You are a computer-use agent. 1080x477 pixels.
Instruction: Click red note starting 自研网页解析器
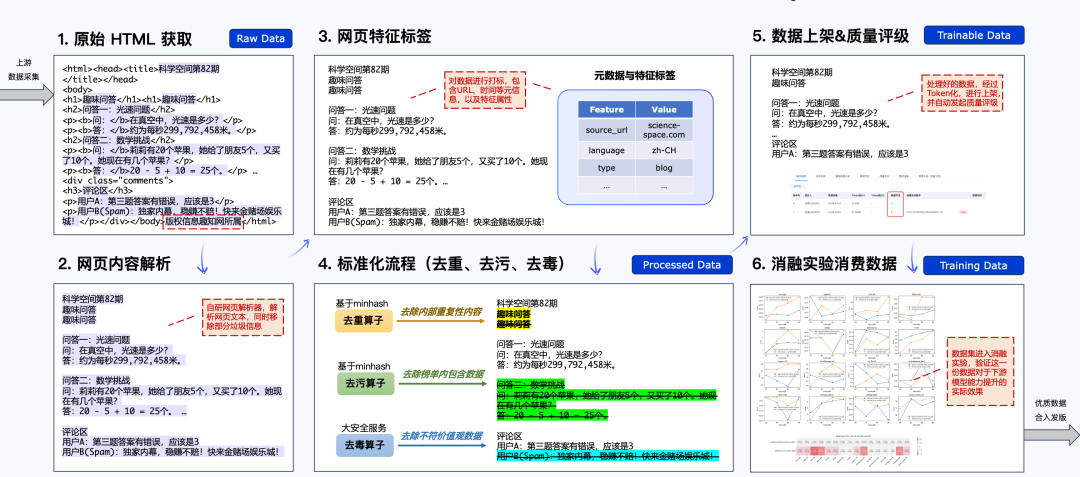[x=244, y=317]
